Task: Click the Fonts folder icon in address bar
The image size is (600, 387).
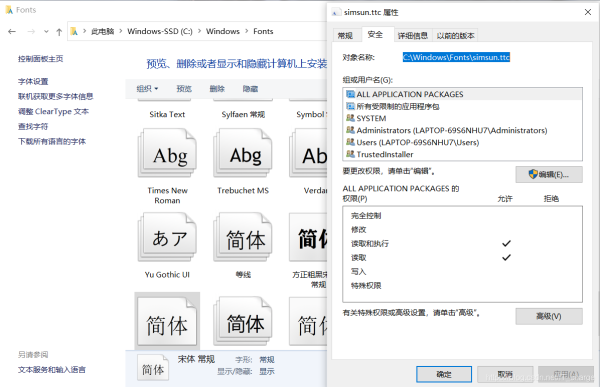Action: coord(74,31)
